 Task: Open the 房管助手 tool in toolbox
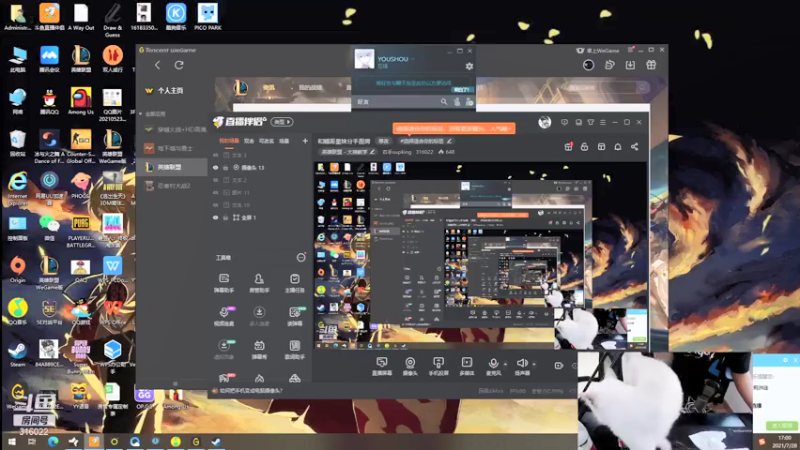pyautogui.click(x=259, y=283)
